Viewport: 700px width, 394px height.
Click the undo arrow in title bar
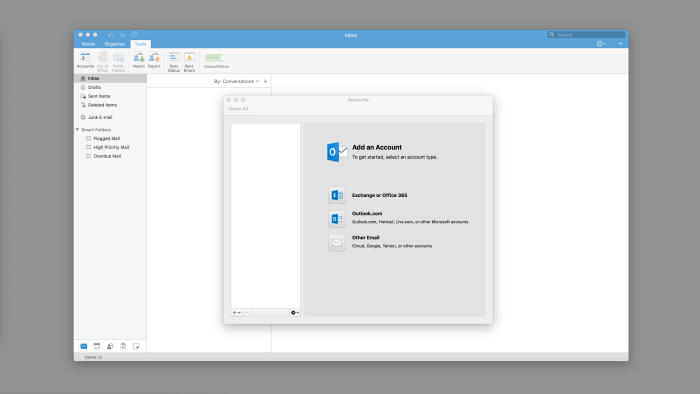coord(111,35)
